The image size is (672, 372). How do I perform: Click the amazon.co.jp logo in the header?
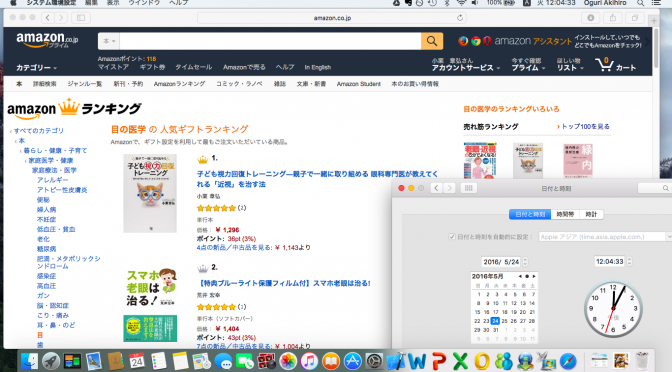47,41
